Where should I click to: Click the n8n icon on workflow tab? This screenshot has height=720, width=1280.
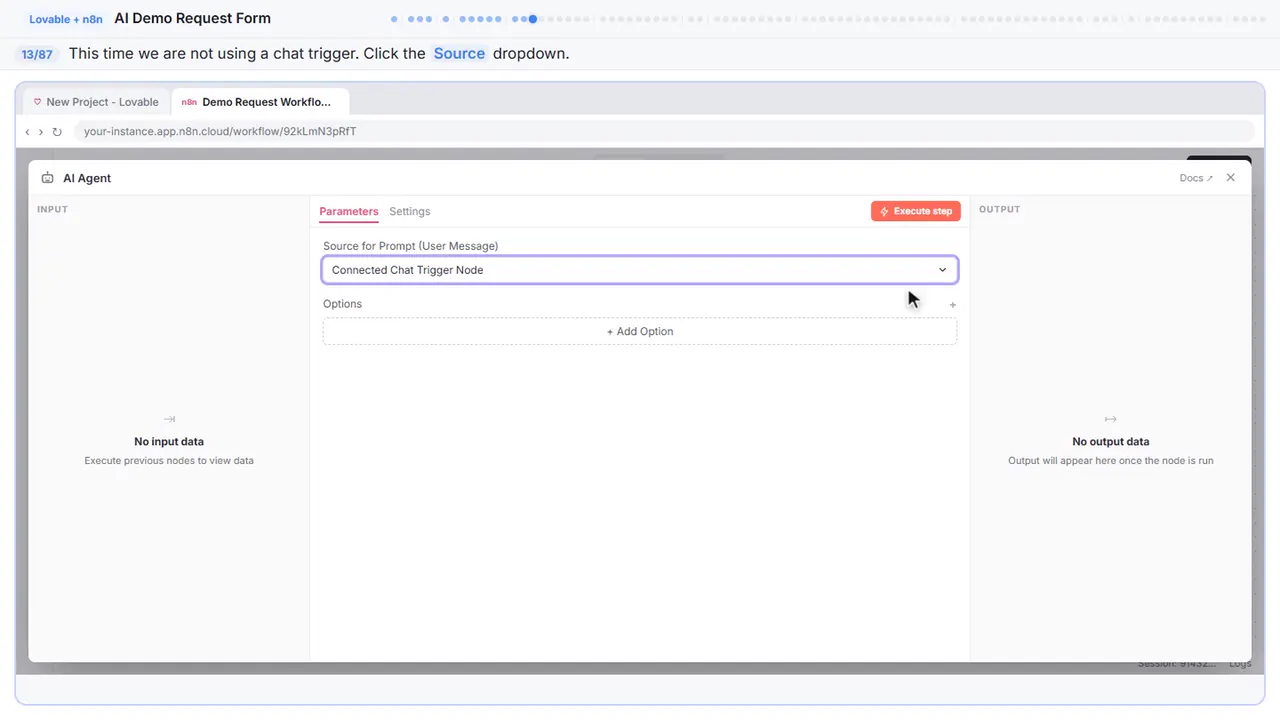click(x=189, y=102)
